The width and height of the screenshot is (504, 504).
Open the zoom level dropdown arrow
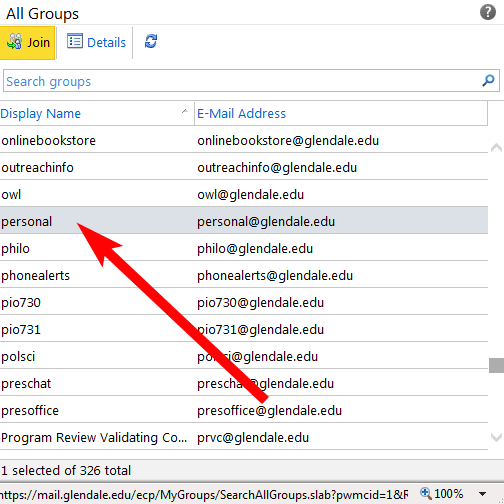pos(482,494)
